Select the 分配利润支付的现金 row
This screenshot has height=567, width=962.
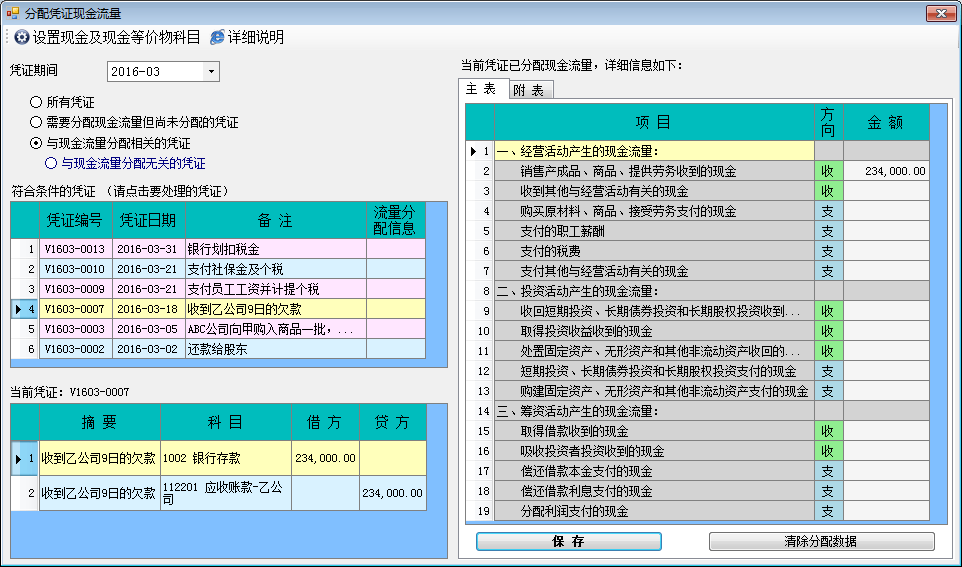point(698,511)
